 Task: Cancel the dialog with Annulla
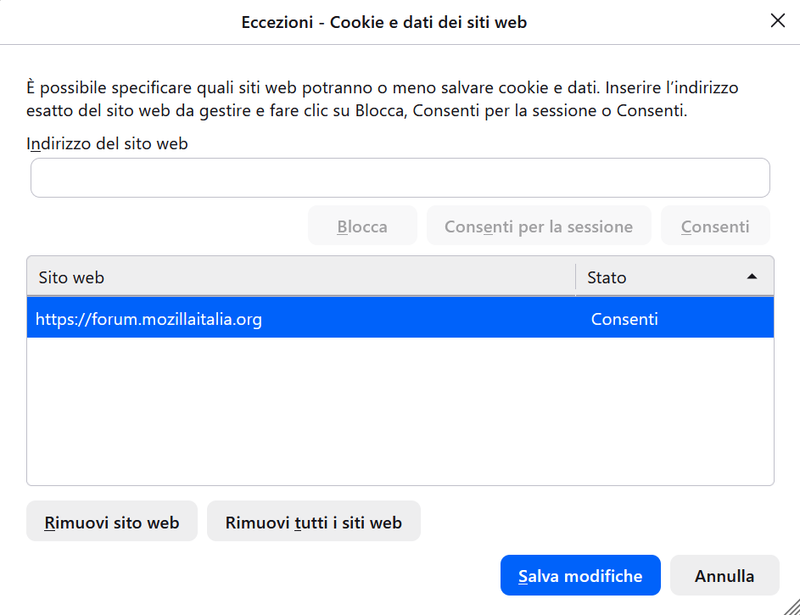pyautogui.click(x=724, y=575)
